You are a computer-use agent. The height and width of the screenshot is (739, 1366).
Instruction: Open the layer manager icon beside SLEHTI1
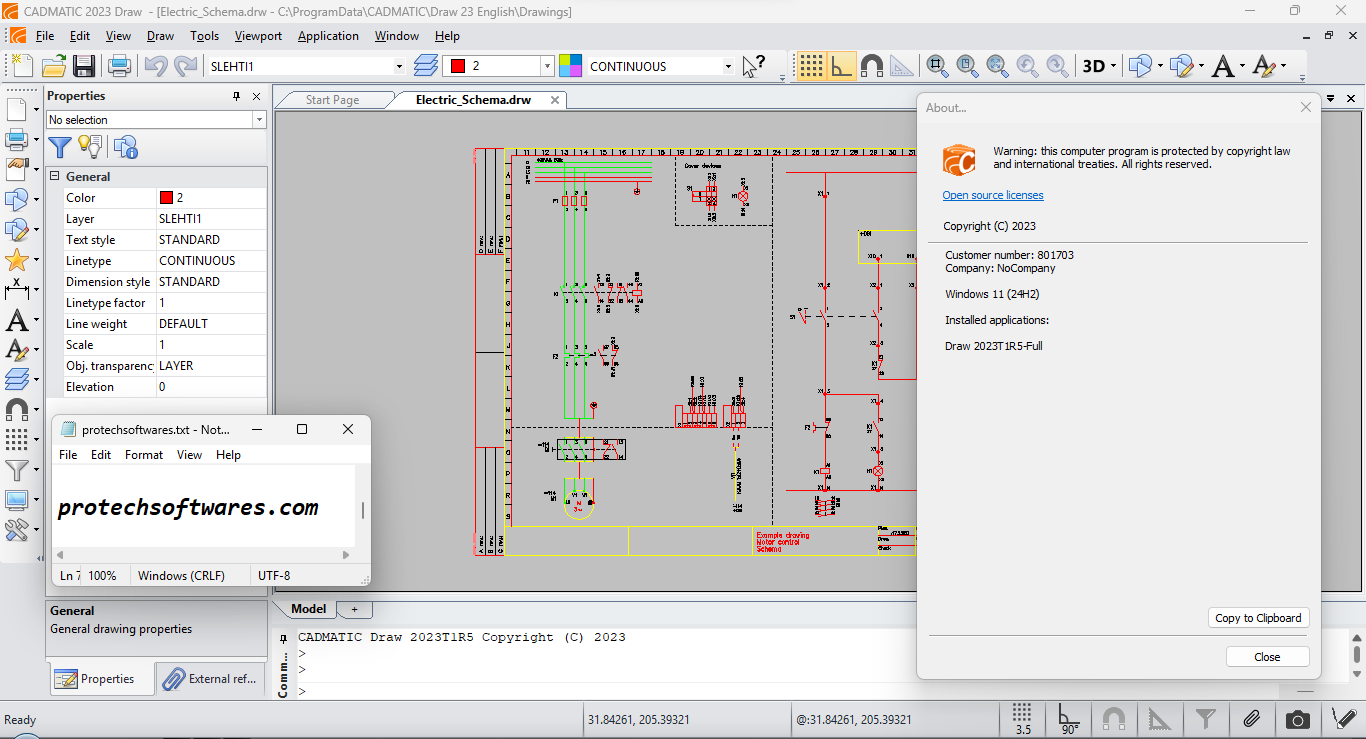pyautogui.click(x=426, y=66)
